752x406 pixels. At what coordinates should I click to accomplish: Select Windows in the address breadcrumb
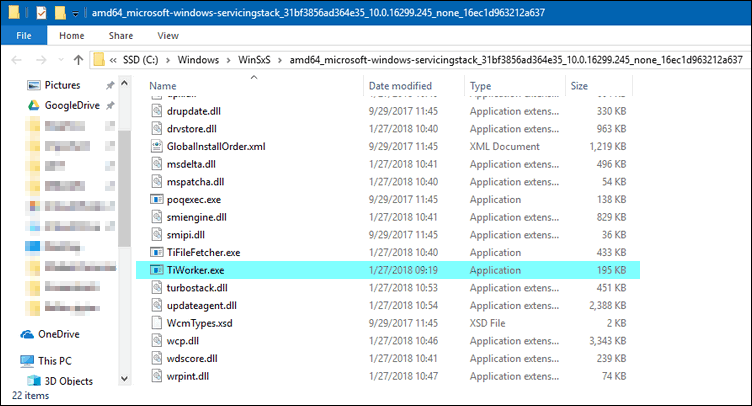pyautogui.click(x=198, y=60)
